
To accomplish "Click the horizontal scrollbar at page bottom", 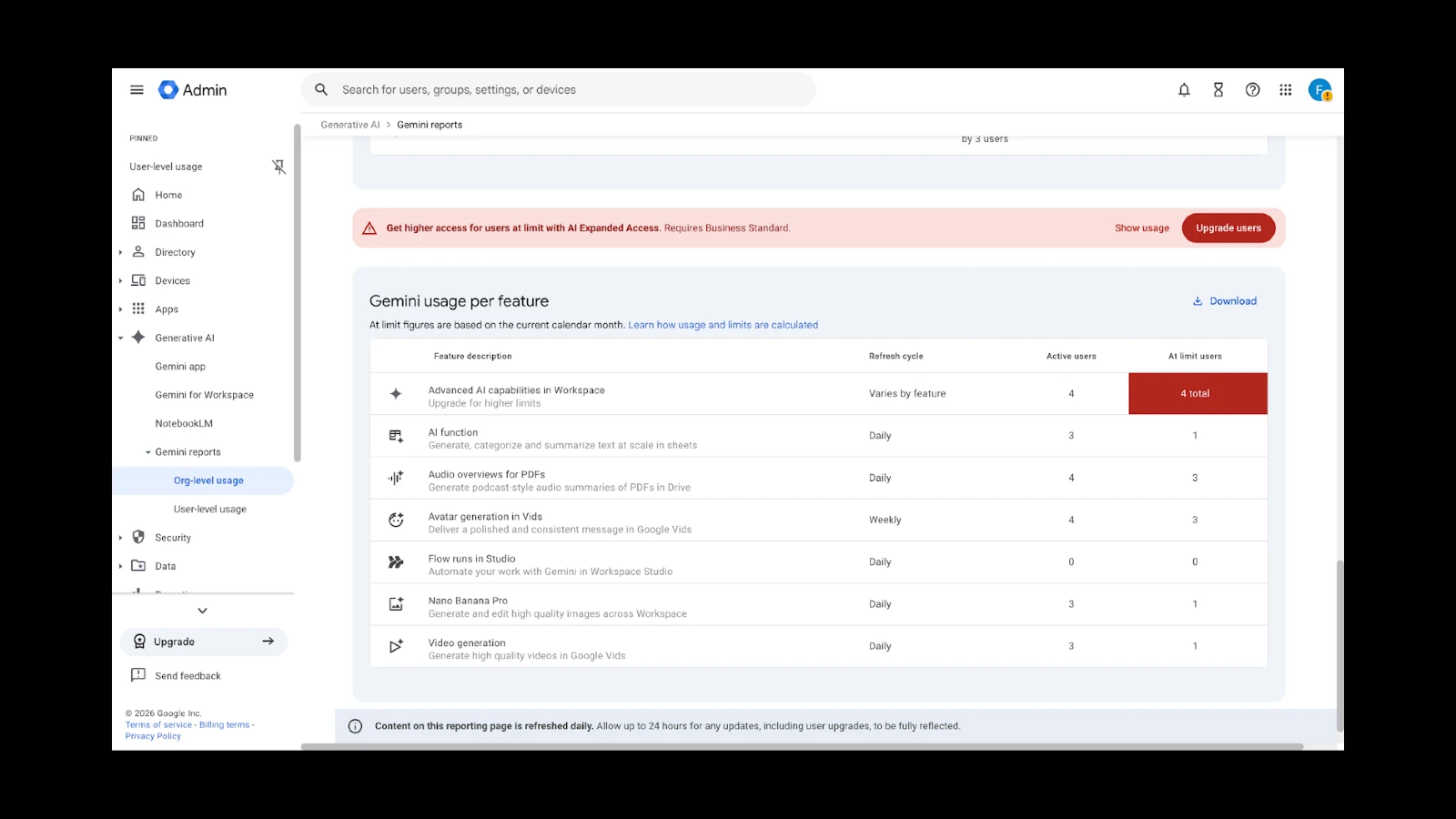I will [x=801, y=747].
